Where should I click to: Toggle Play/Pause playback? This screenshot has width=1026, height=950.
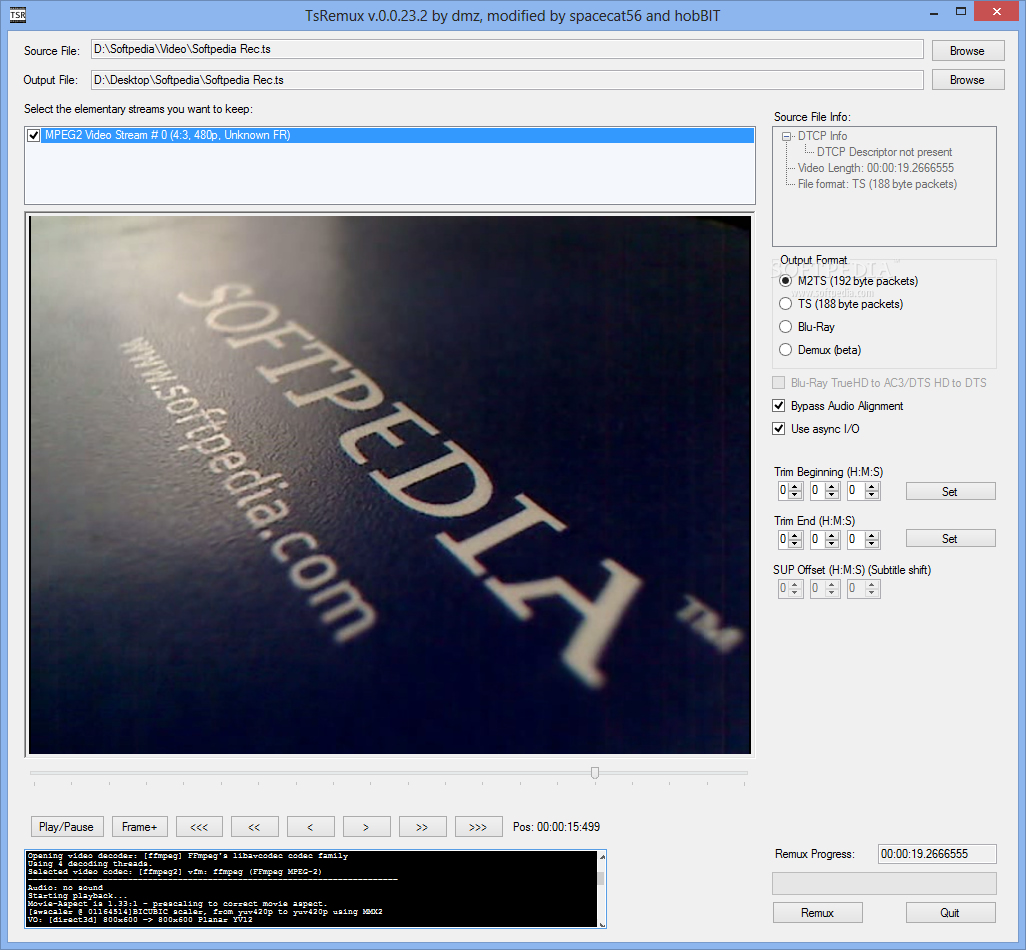coord(66,827)
